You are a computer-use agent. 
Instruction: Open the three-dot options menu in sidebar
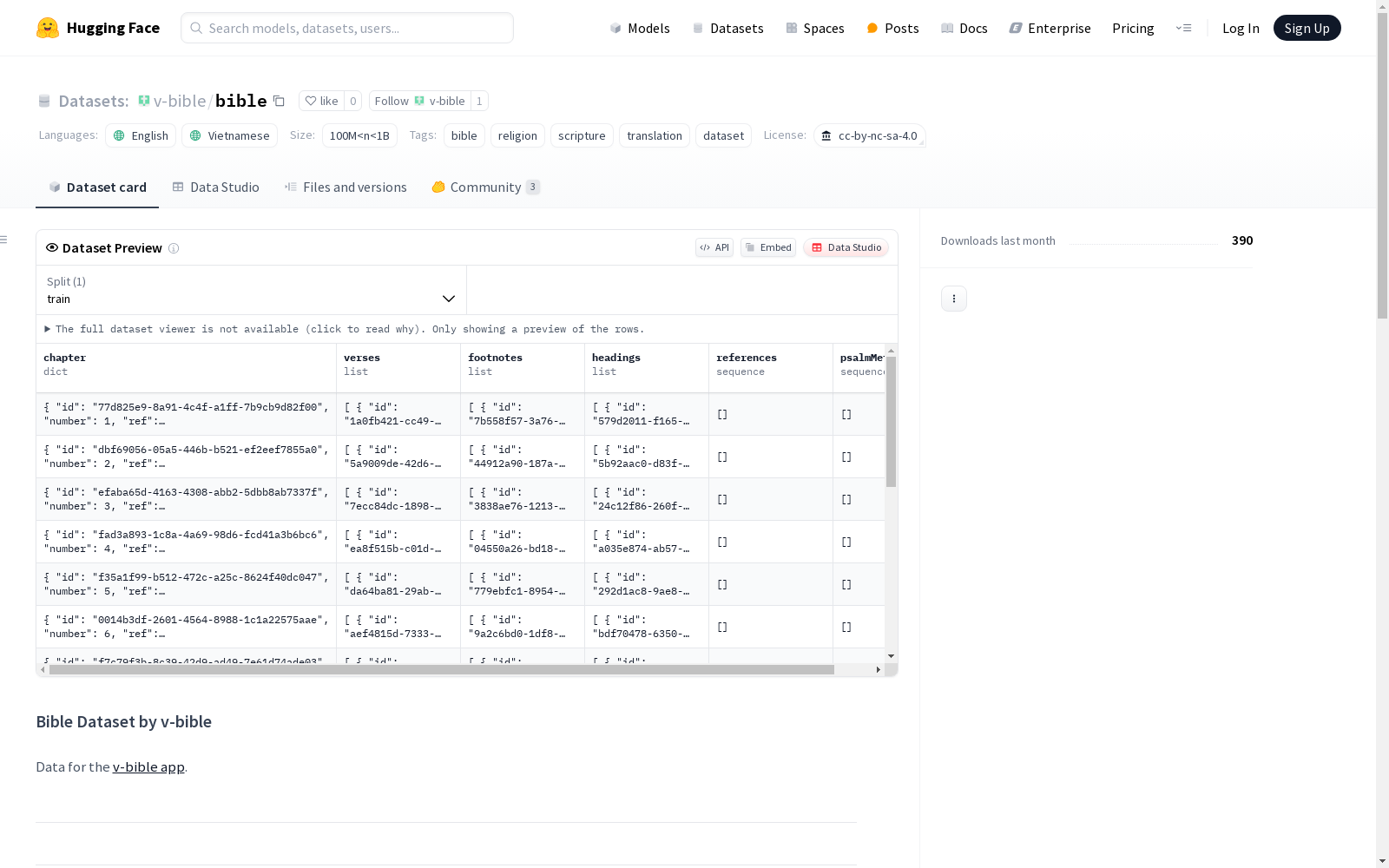point(954,299)
